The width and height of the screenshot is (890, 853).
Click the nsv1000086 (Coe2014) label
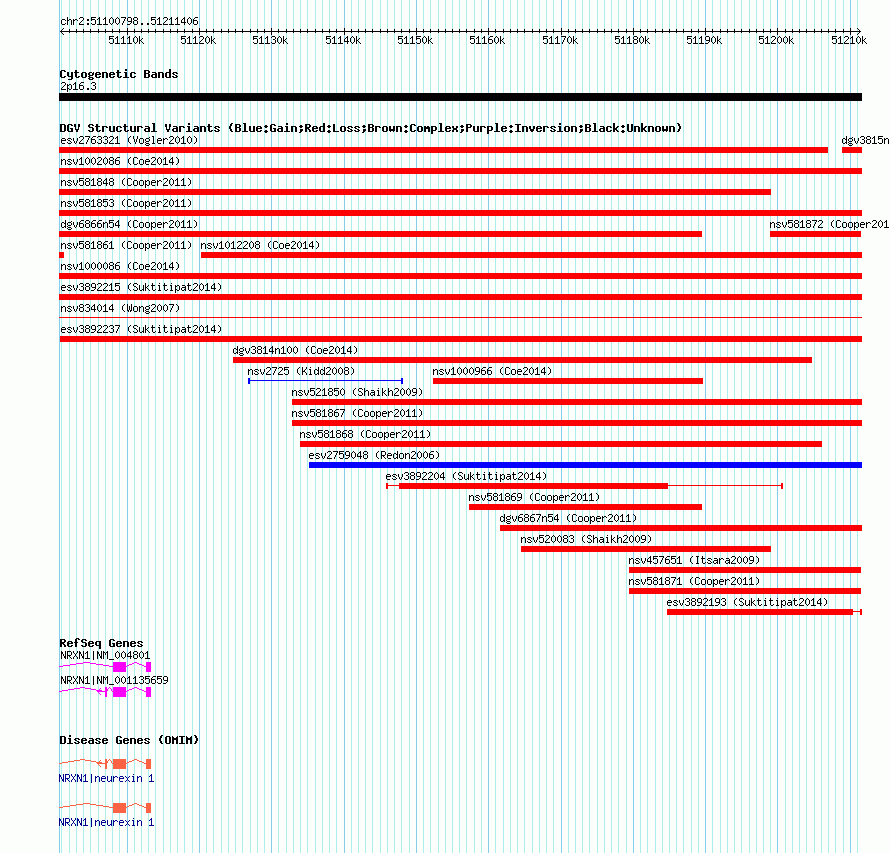coord(120,266)
